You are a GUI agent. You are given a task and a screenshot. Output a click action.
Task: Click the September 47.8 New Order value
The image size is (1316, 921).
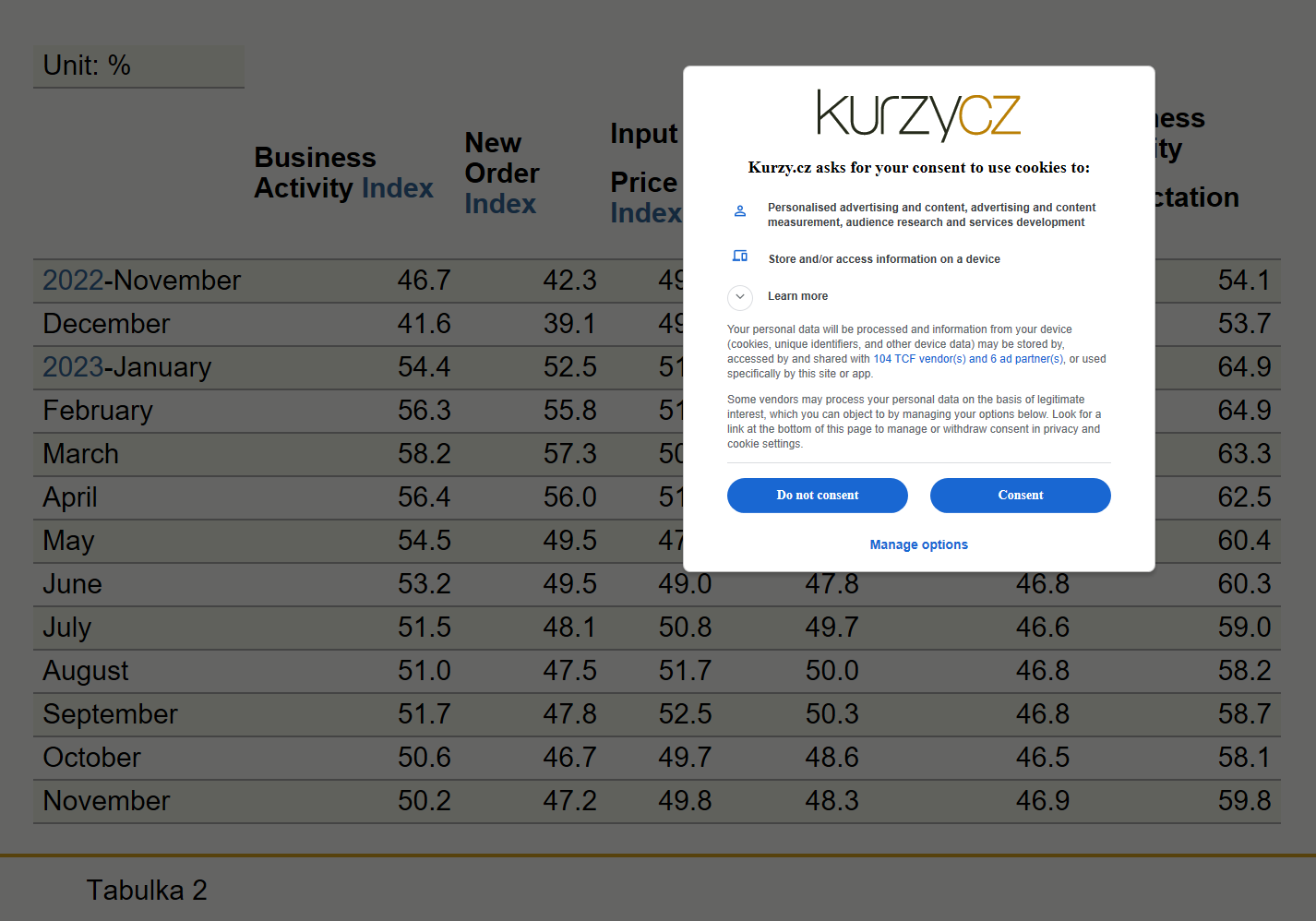click(x=569, y=714)
